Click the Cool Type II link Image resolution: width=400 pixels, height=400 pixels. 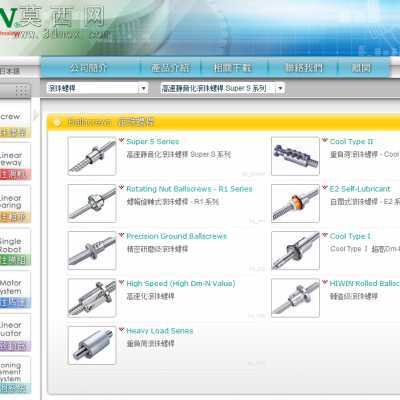(x=351, y=141)
